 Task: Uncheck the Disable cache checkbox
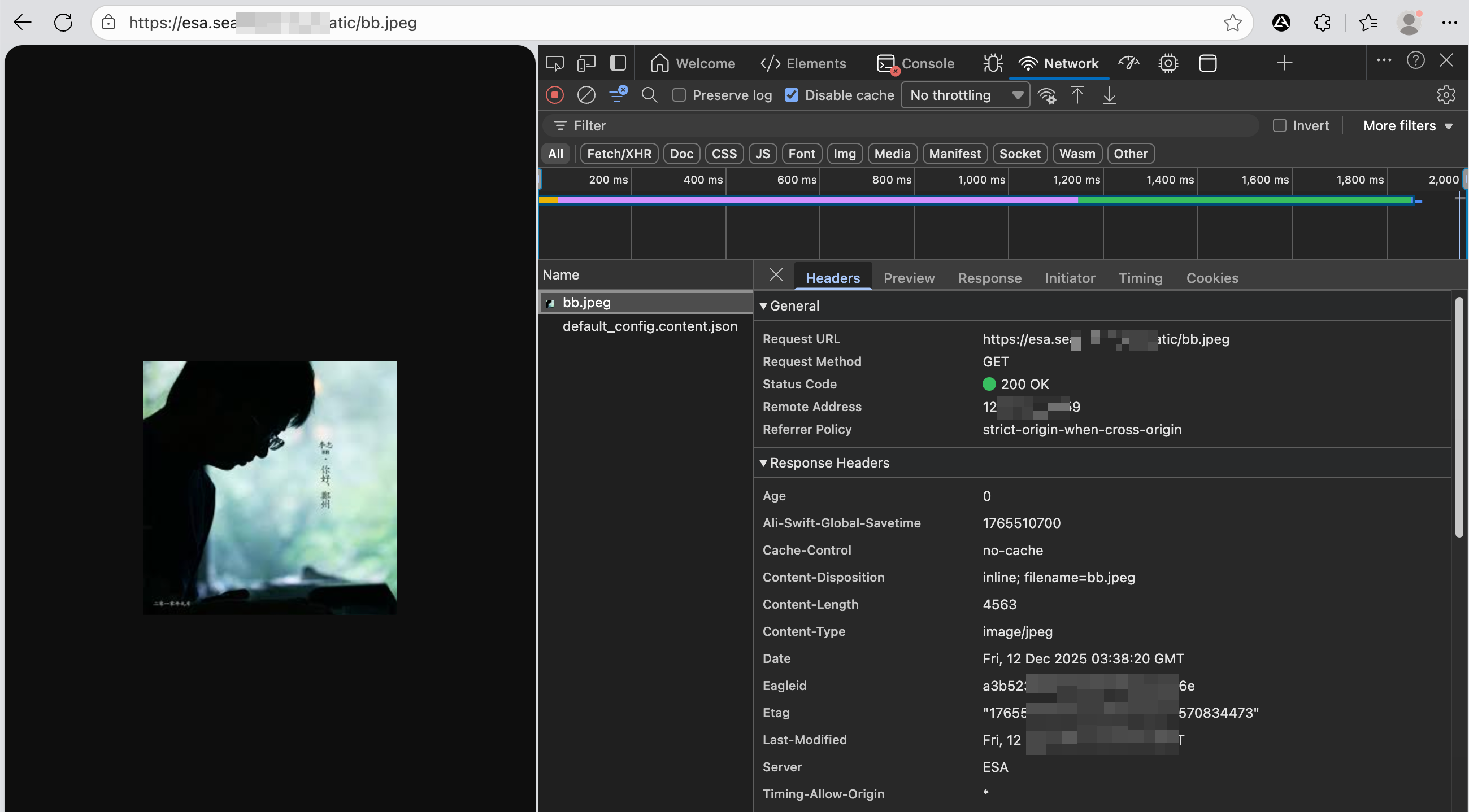click(792, 95)
